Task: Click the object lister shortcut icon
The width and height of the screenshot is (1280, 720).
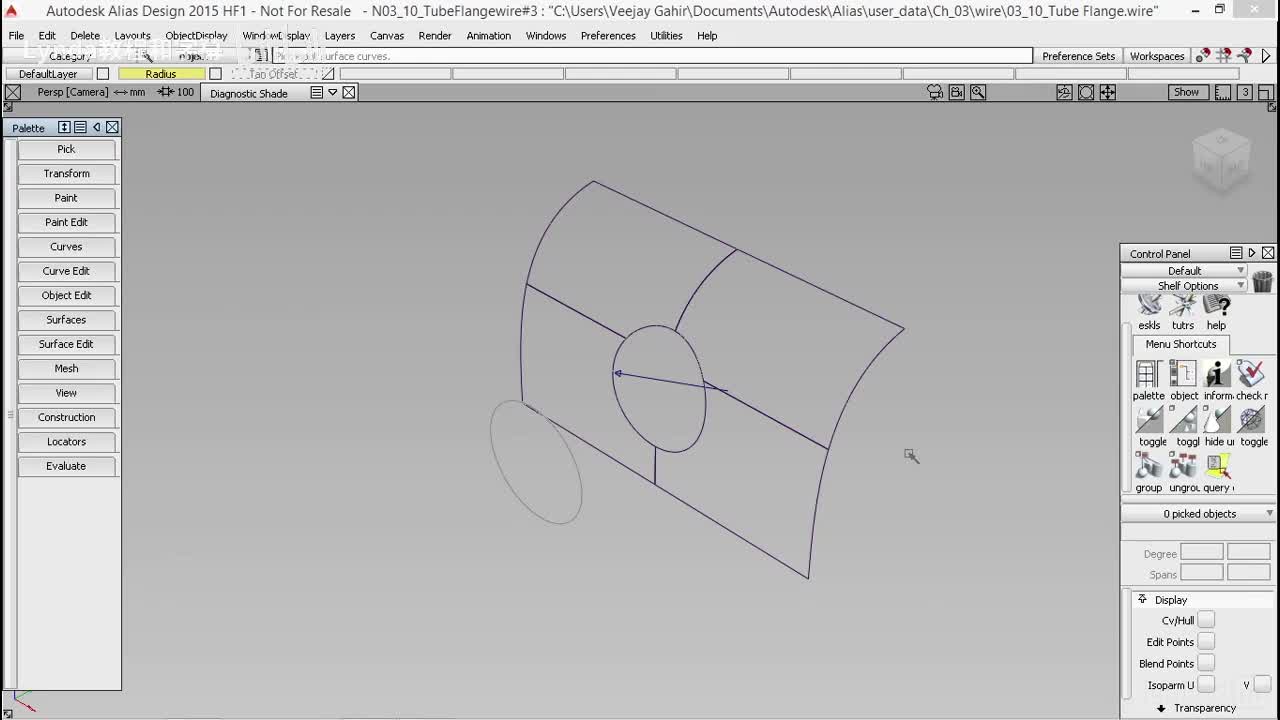Action: (x=1183, y=374)
